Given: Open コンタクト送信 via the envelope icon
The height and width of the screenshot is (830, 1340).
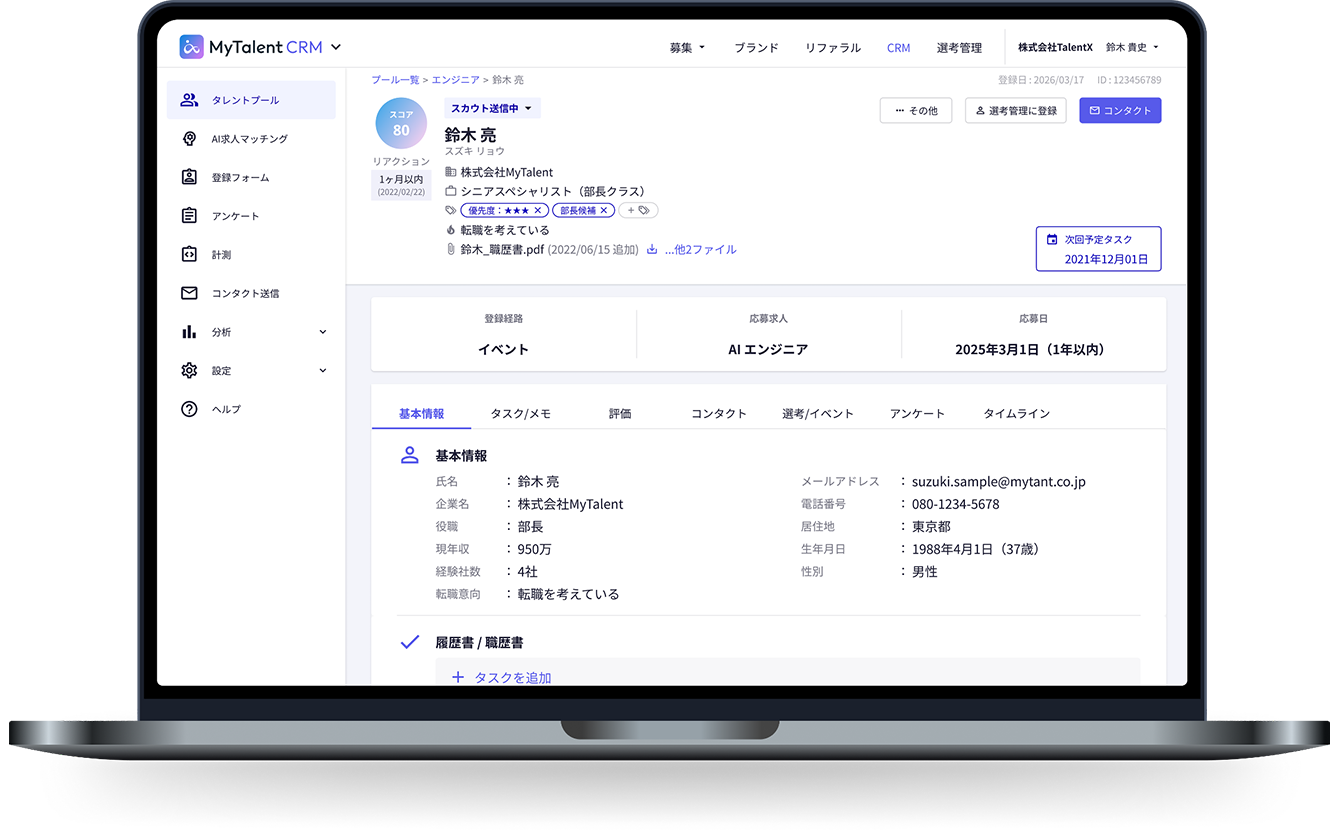Looking at the screenshot, I should 189,293.
